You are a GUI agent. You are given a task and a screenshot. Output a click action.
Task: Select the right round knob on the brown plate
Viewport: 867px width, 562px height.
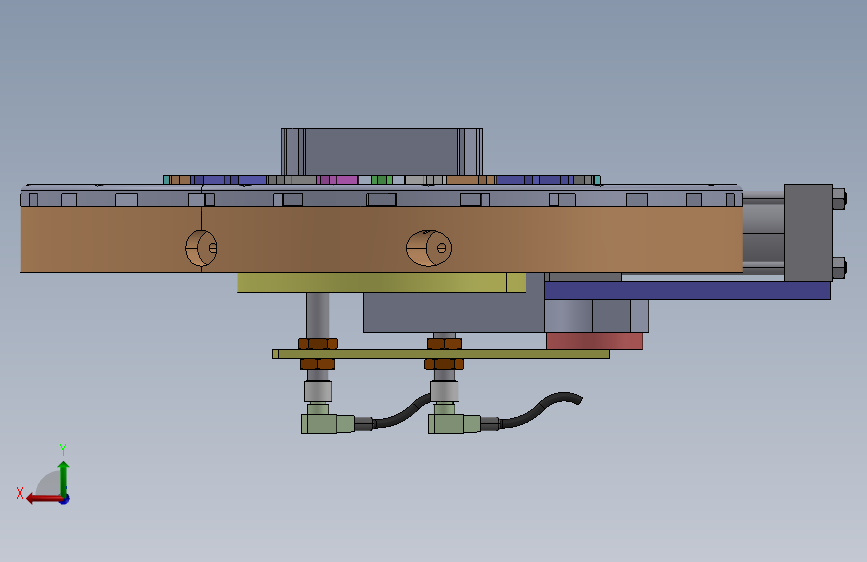(x=429, y=248)
